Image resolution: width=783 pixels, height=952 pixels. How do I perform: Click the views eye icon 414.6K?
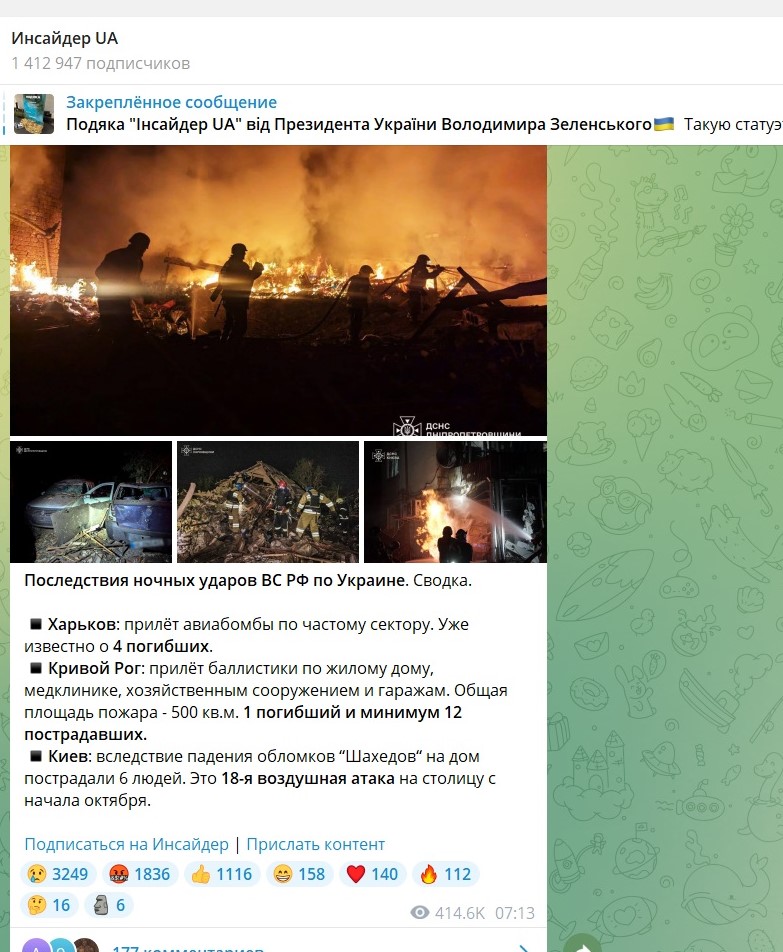point(419,913)
